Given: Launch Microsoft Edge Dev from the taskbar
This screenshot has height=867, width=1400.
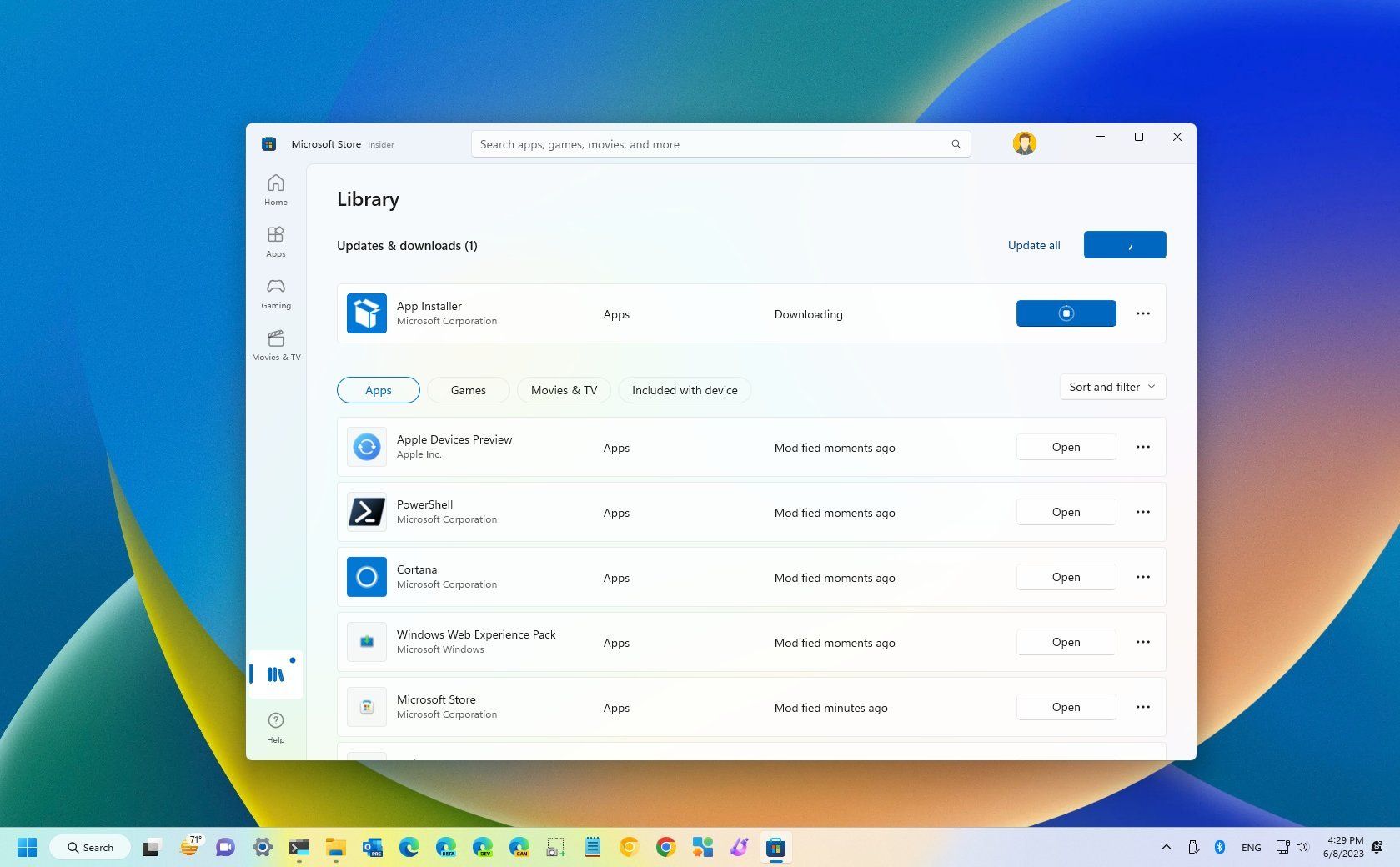Looking at the screenshot, I should coord(482,847).
